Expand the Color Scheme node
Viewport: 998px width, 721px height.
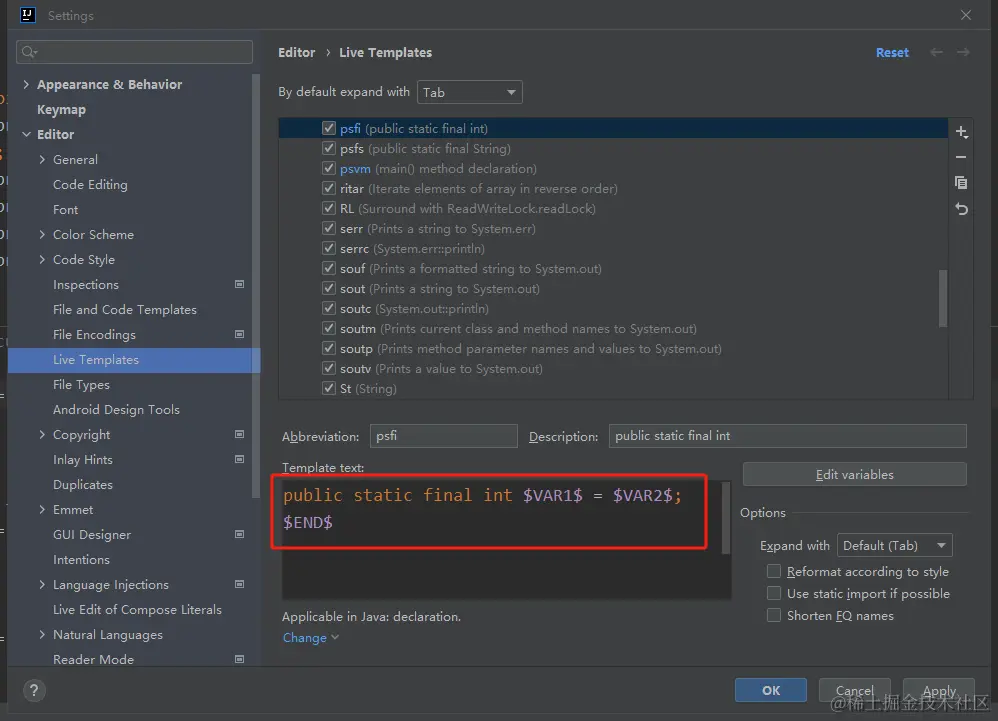pos(42,234)
